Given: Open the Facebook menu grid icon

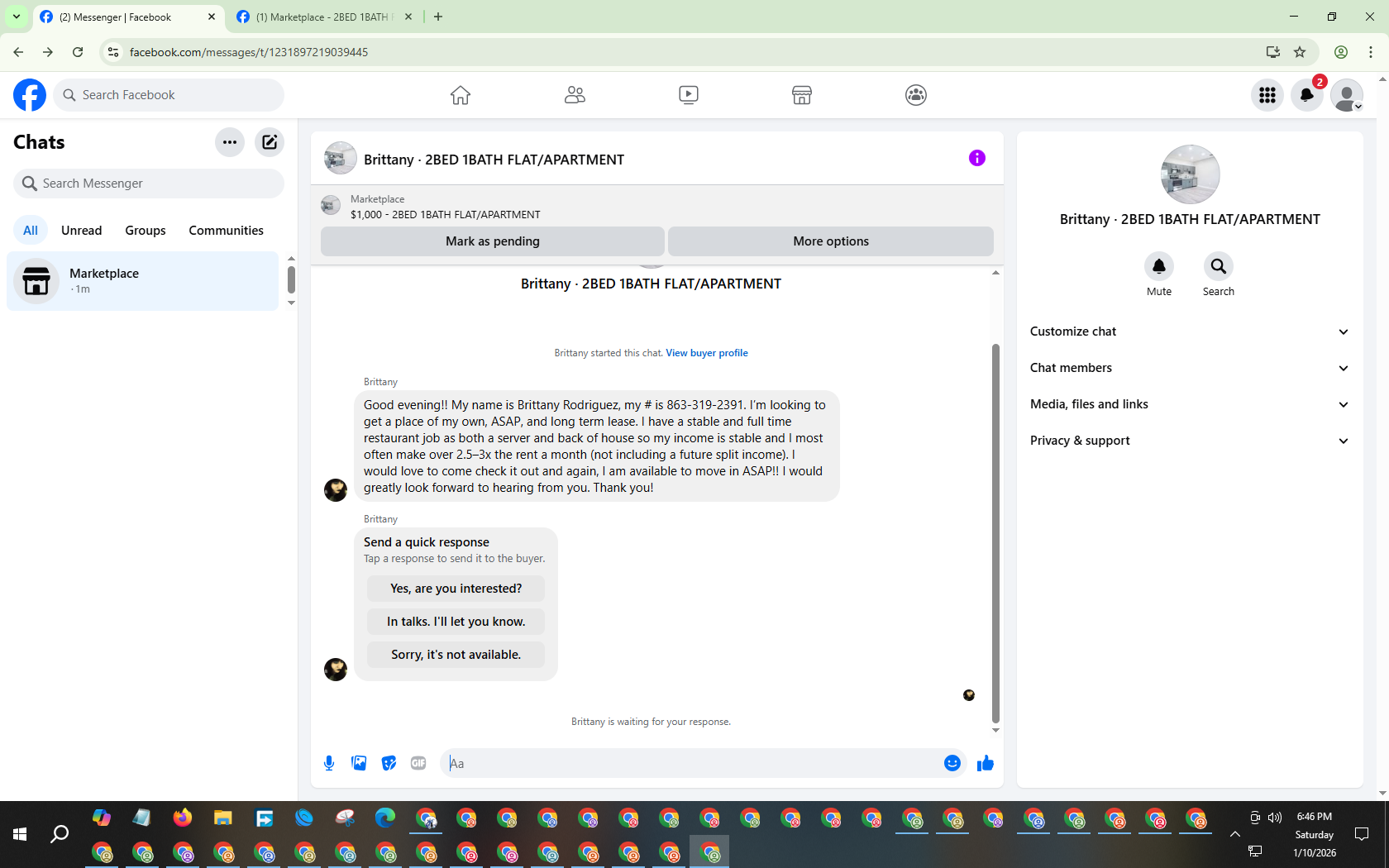Looking at the screenshot, I should point(1267,95).
